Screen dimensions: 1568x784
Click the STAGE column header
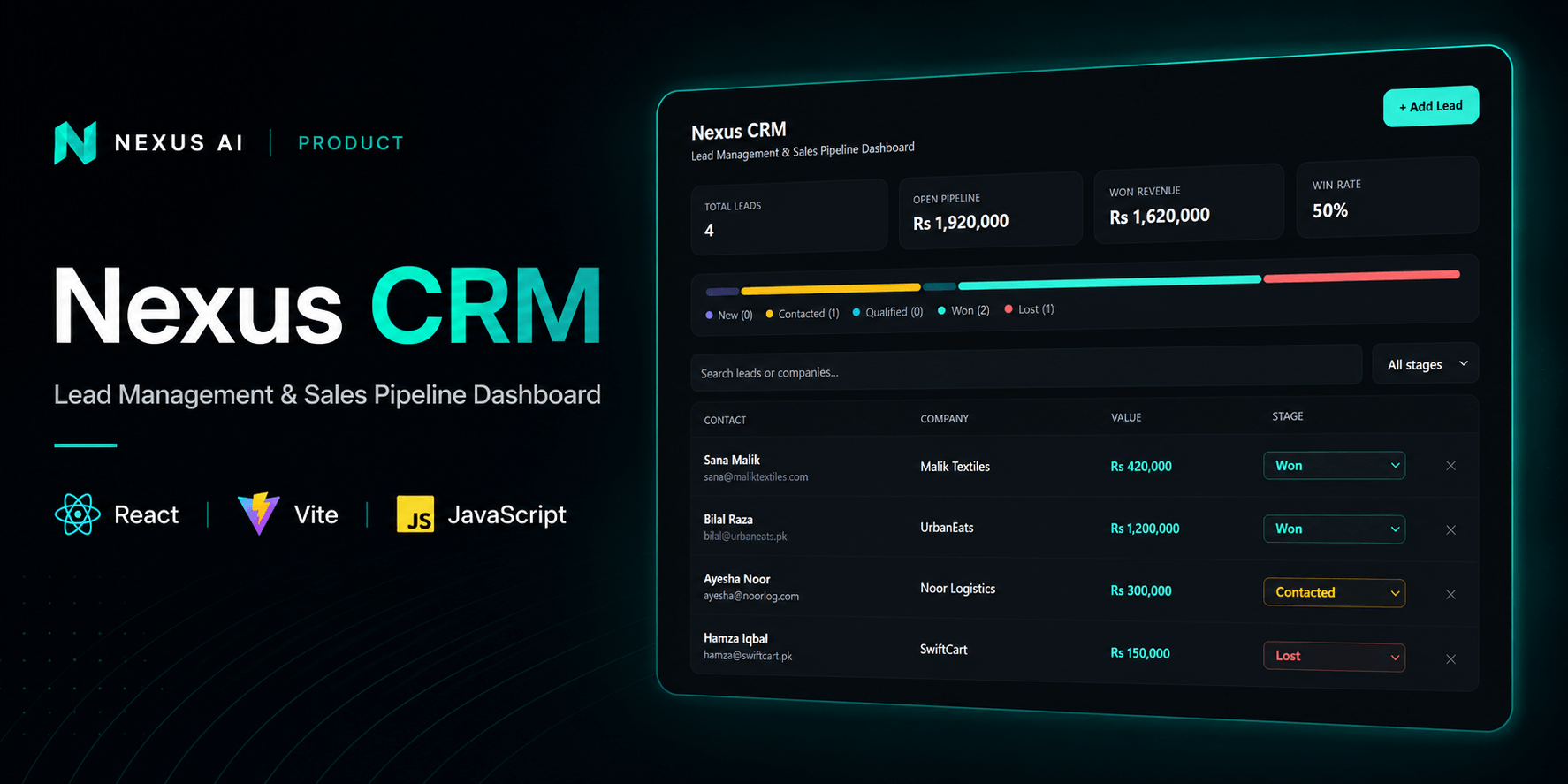1288,416
